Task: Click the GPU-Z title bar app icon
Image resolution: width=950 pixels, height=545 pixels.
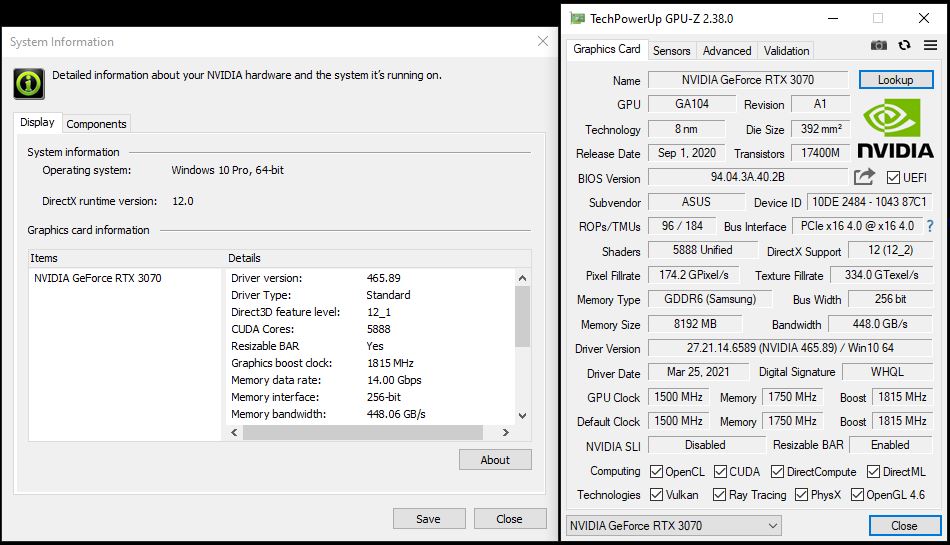Action: click(x=577, y=18)
